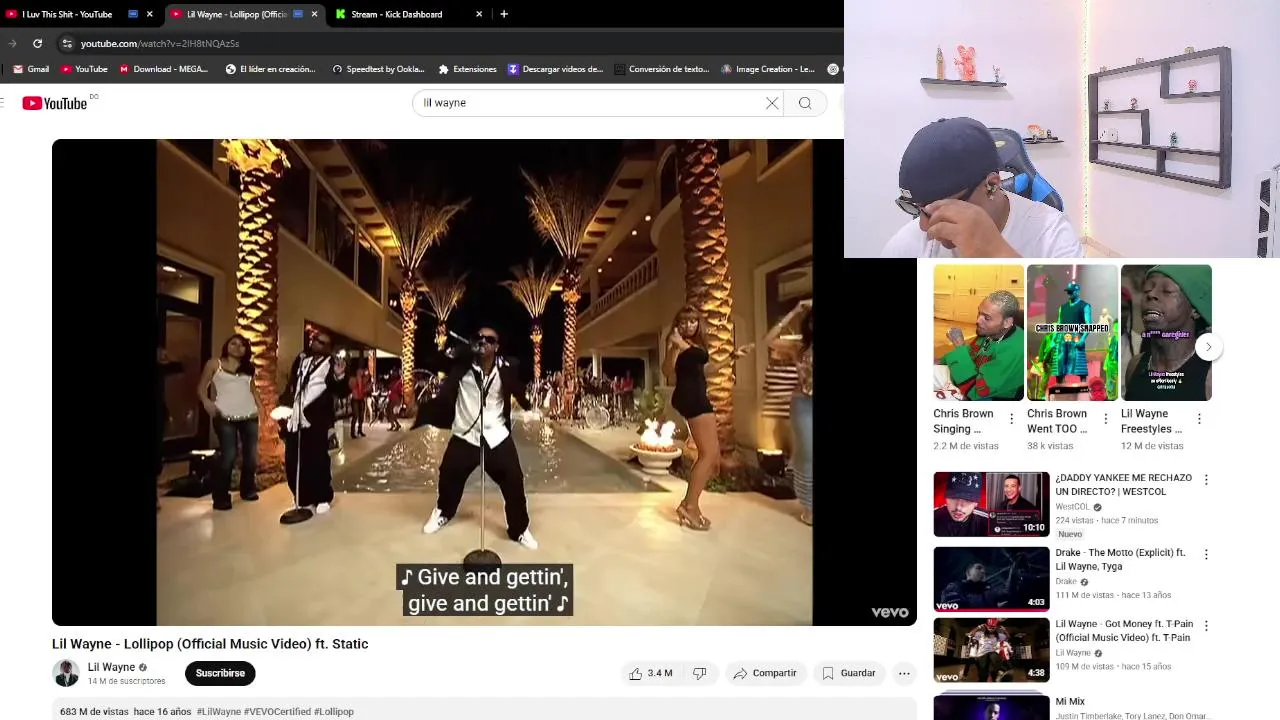The height and width of the screenshot is (720, 1280).
Task: Open Image Creation bookmark
Action: (768, 69)
